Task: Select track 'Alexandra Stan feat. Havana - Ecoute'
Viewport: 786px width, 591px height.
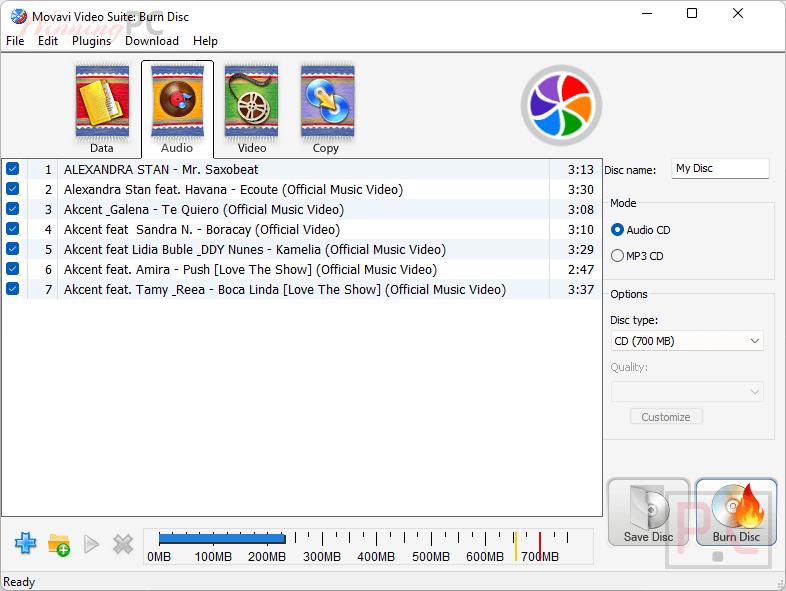Action: pos(233,189)
